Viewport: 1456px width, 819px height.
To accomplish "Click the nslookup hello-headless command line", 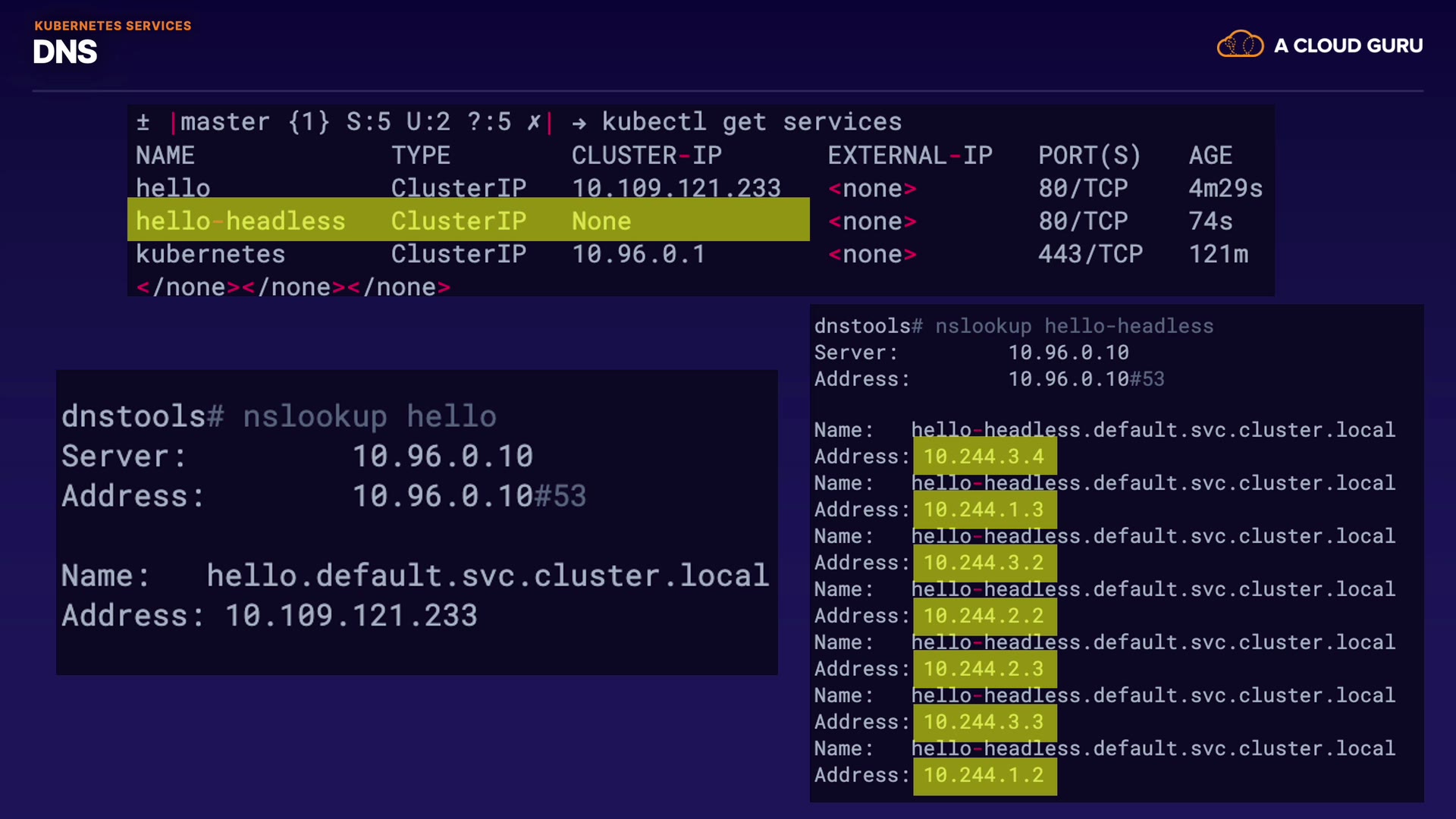I will coord(1014,326).
